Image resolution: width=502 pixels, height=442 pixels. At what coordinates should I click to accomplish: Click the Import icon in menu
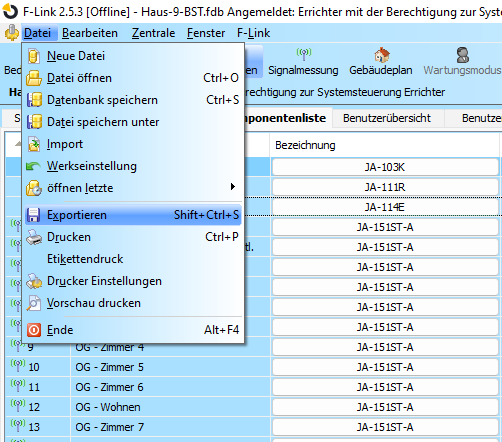(34, 144)
